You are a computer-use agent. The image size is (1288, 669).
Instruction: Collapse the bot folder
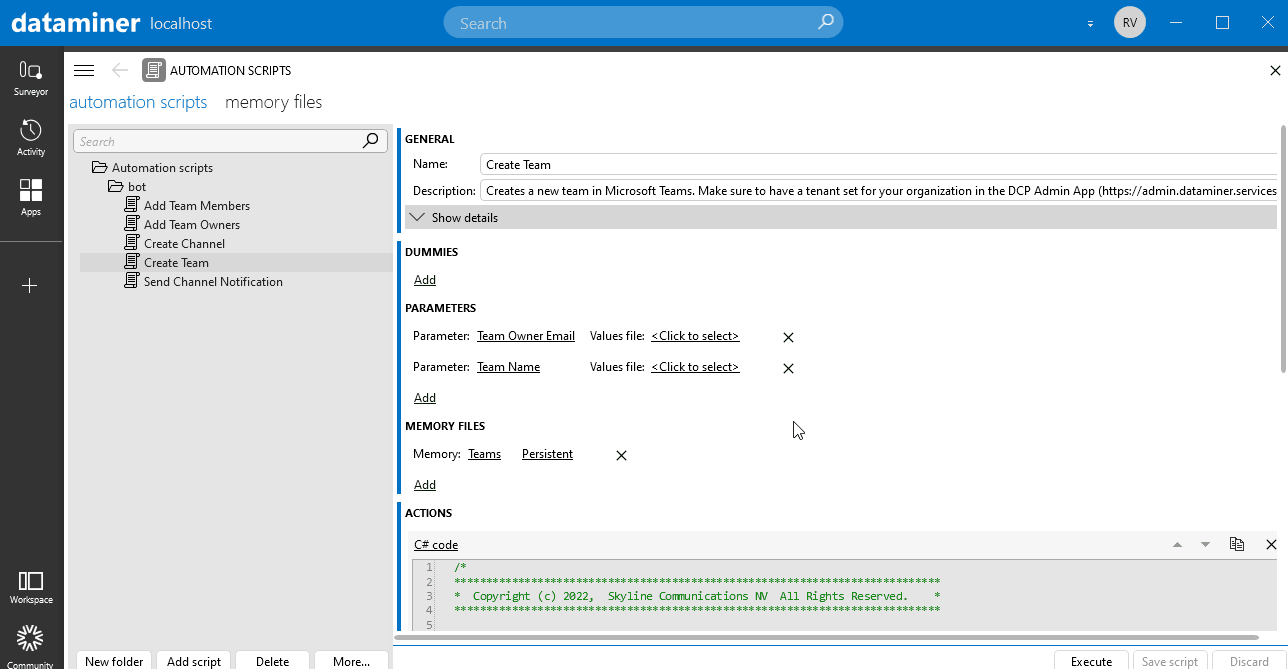(x=115, y=186)
